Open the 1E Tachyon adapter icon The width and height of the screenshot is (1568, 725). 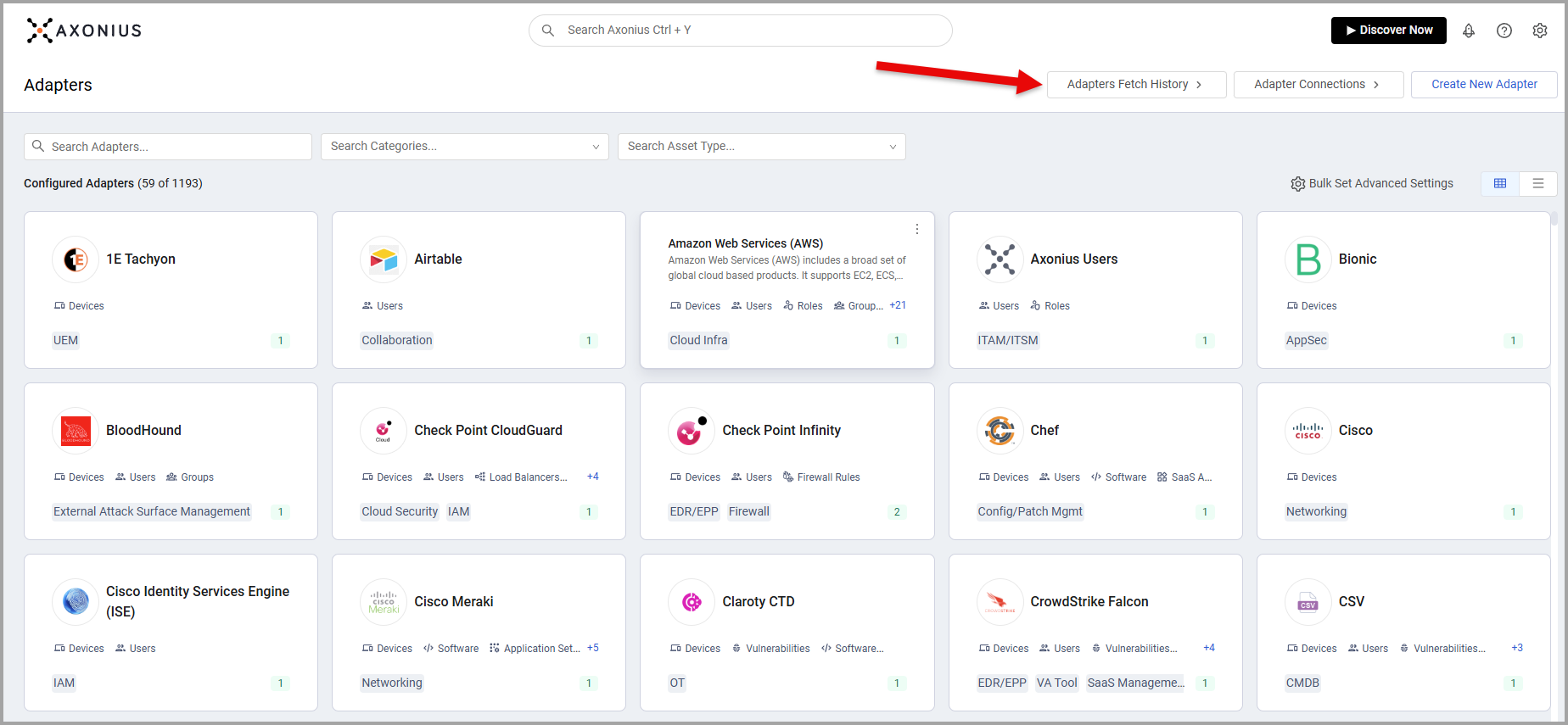[x=76, y=259]
